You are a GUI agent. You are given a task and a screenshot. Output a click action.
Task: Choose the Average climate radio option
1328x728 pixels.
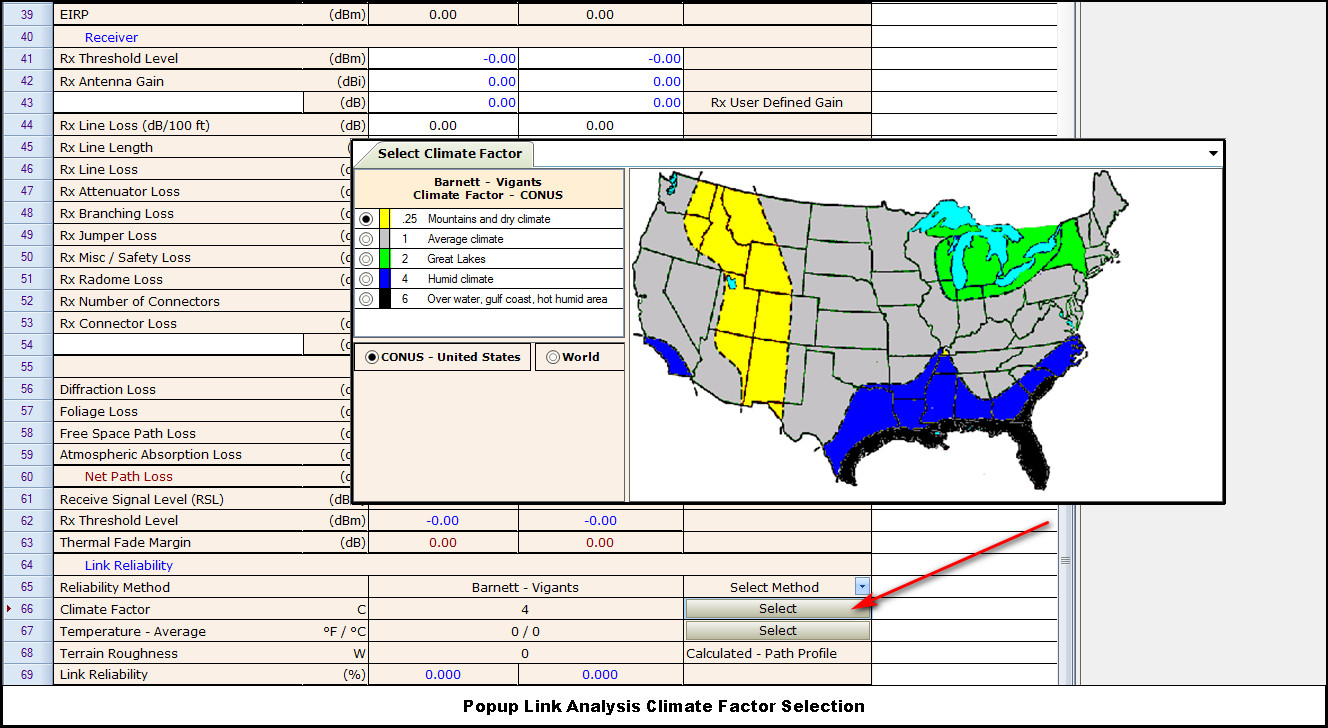[366, 239]
